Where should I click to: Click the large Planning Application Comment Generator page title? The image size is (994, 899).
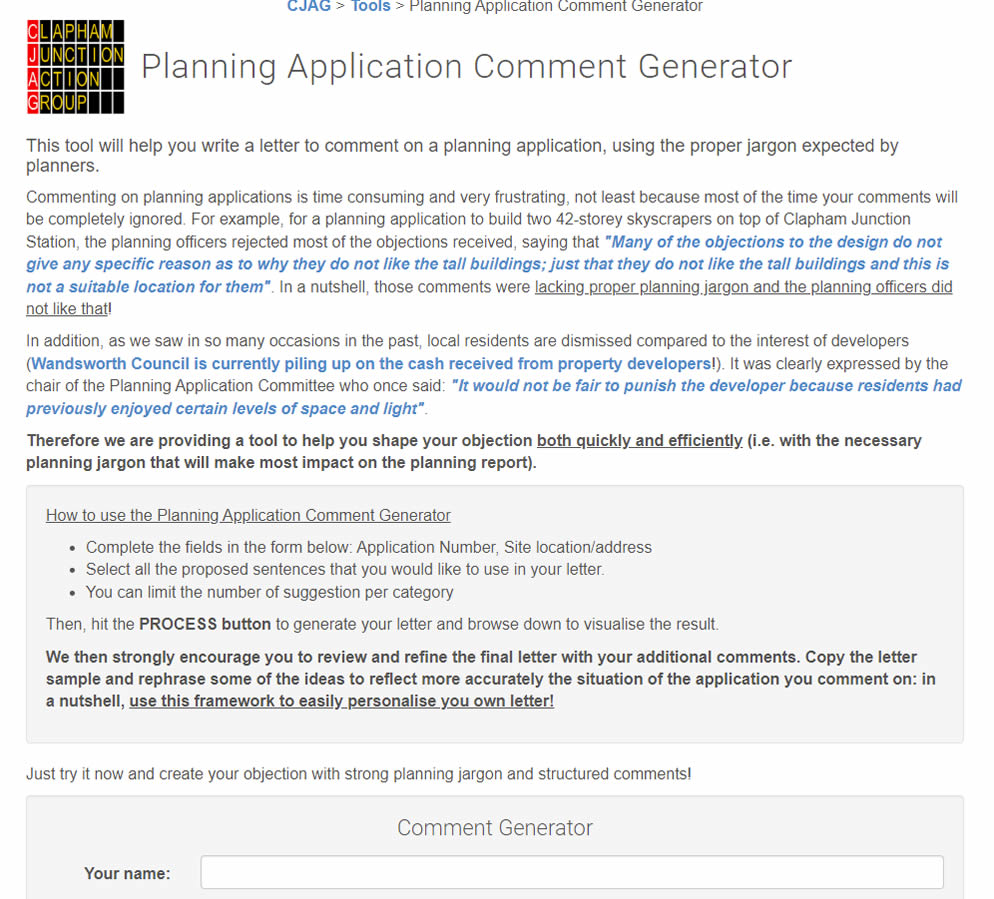(x=467, y=67)
